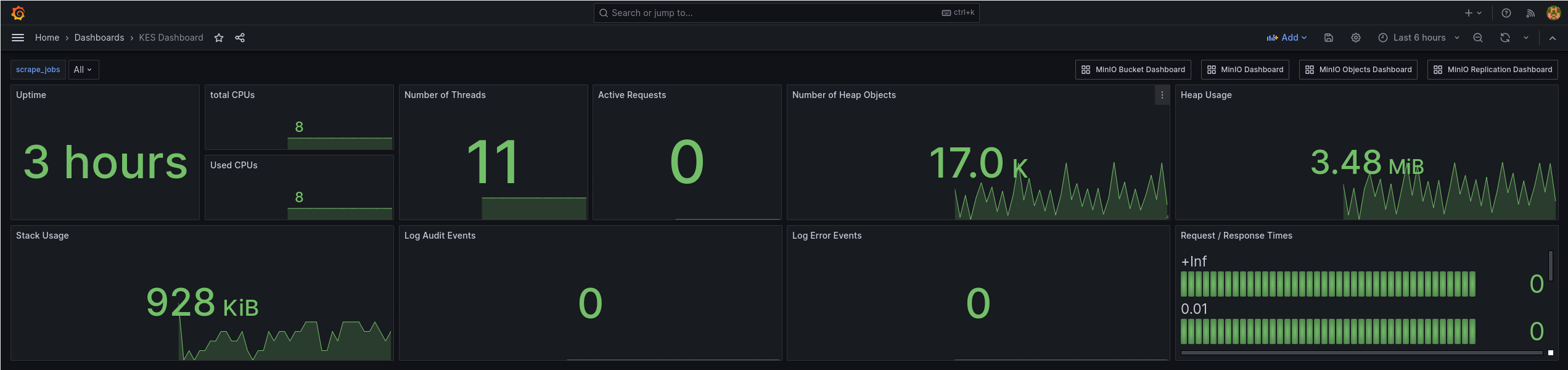Open the Last 6 hours time picker
The width and height of the screenshot is (1568, 370).
point(1419,38)
